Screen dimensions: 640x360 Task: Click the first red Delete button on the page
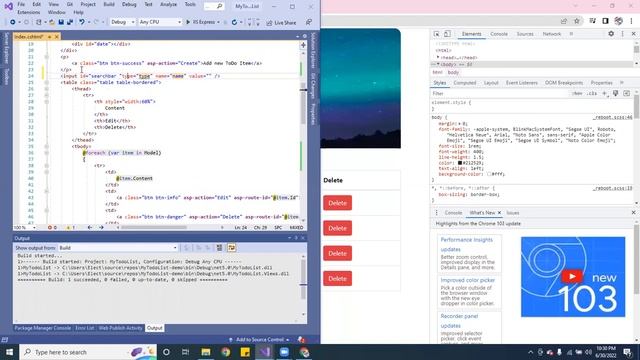click(x=337, y=203)
